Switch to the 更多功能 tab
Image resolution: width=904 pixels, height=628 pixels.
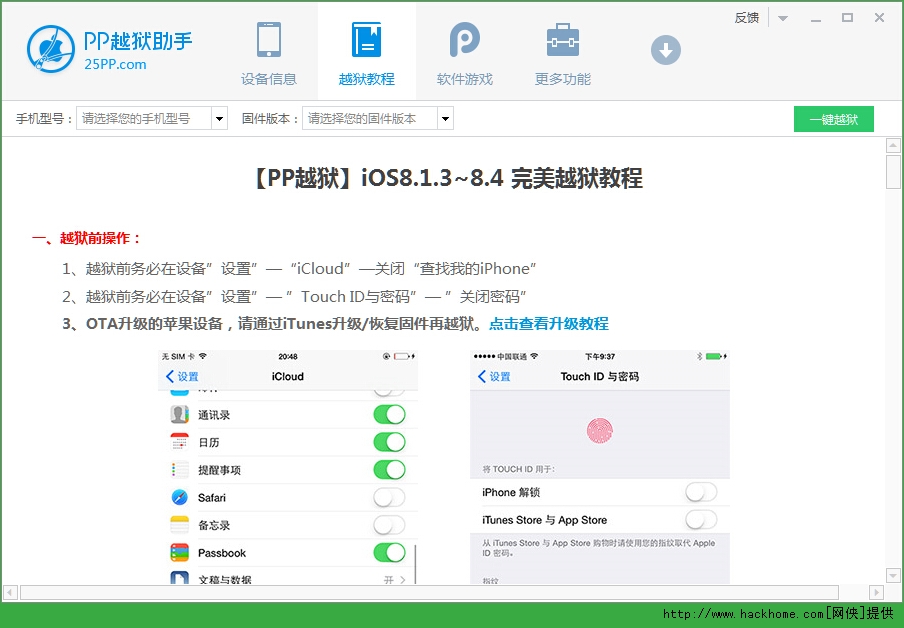point(563,52)
